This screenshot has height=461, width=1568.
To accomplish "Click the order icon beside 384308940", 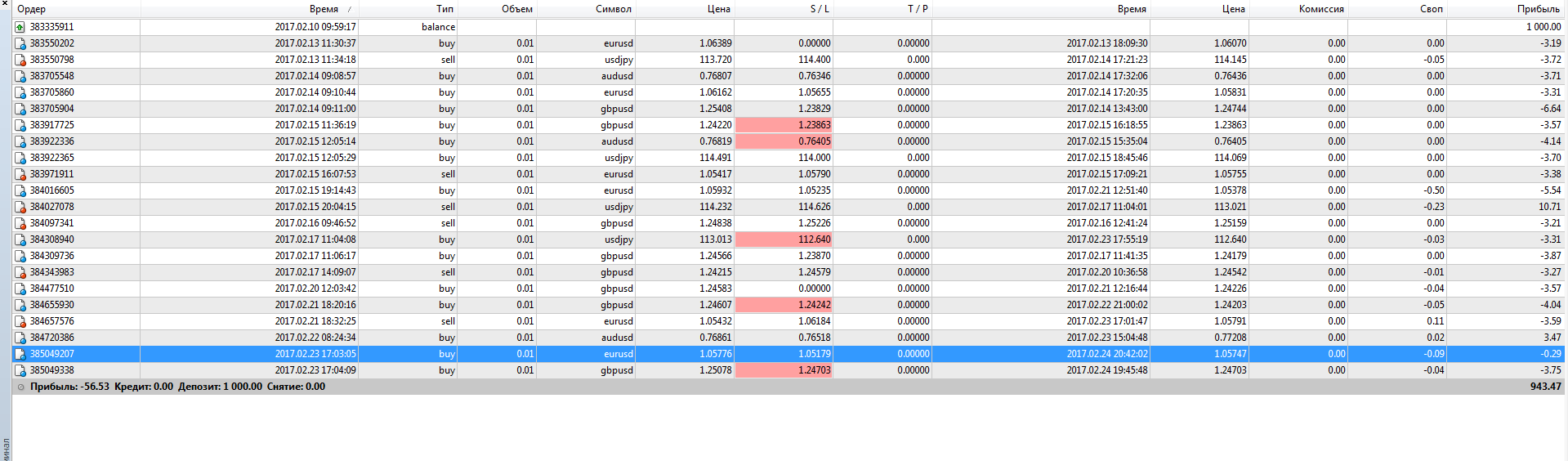I will (20, 239).
